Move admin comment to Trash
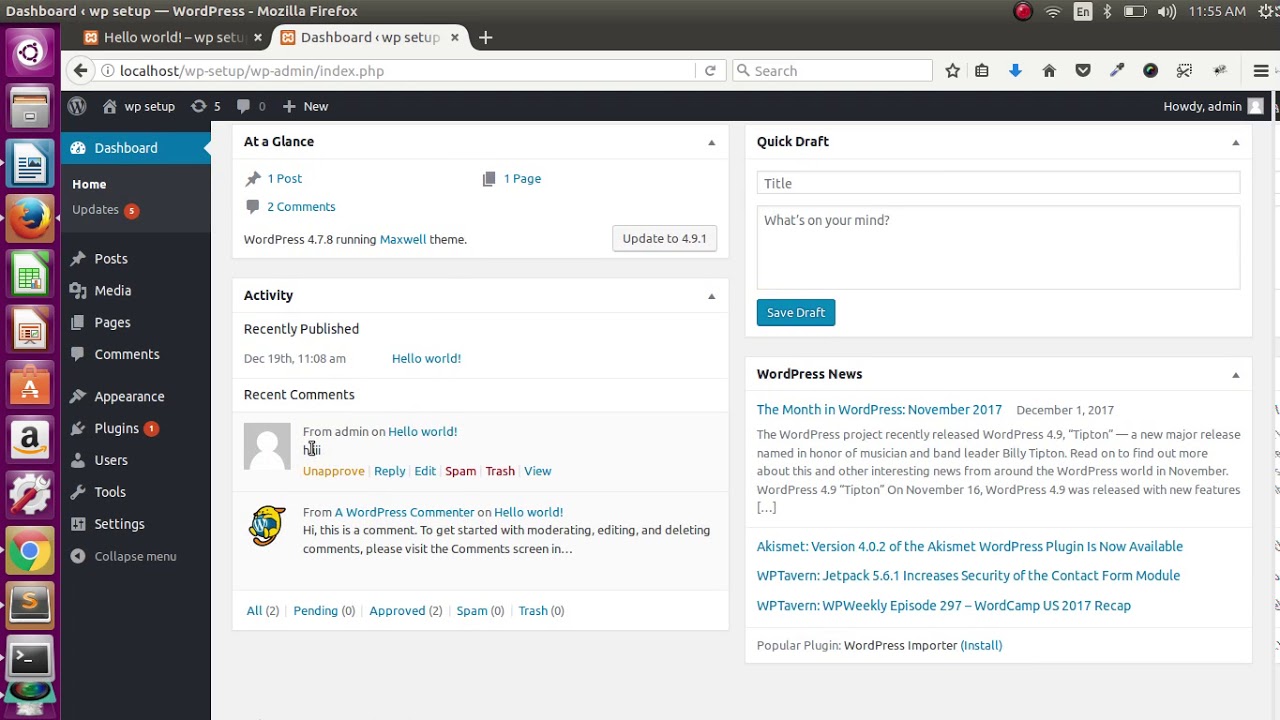Screen dimensions: 1280x720 [500, 471]
